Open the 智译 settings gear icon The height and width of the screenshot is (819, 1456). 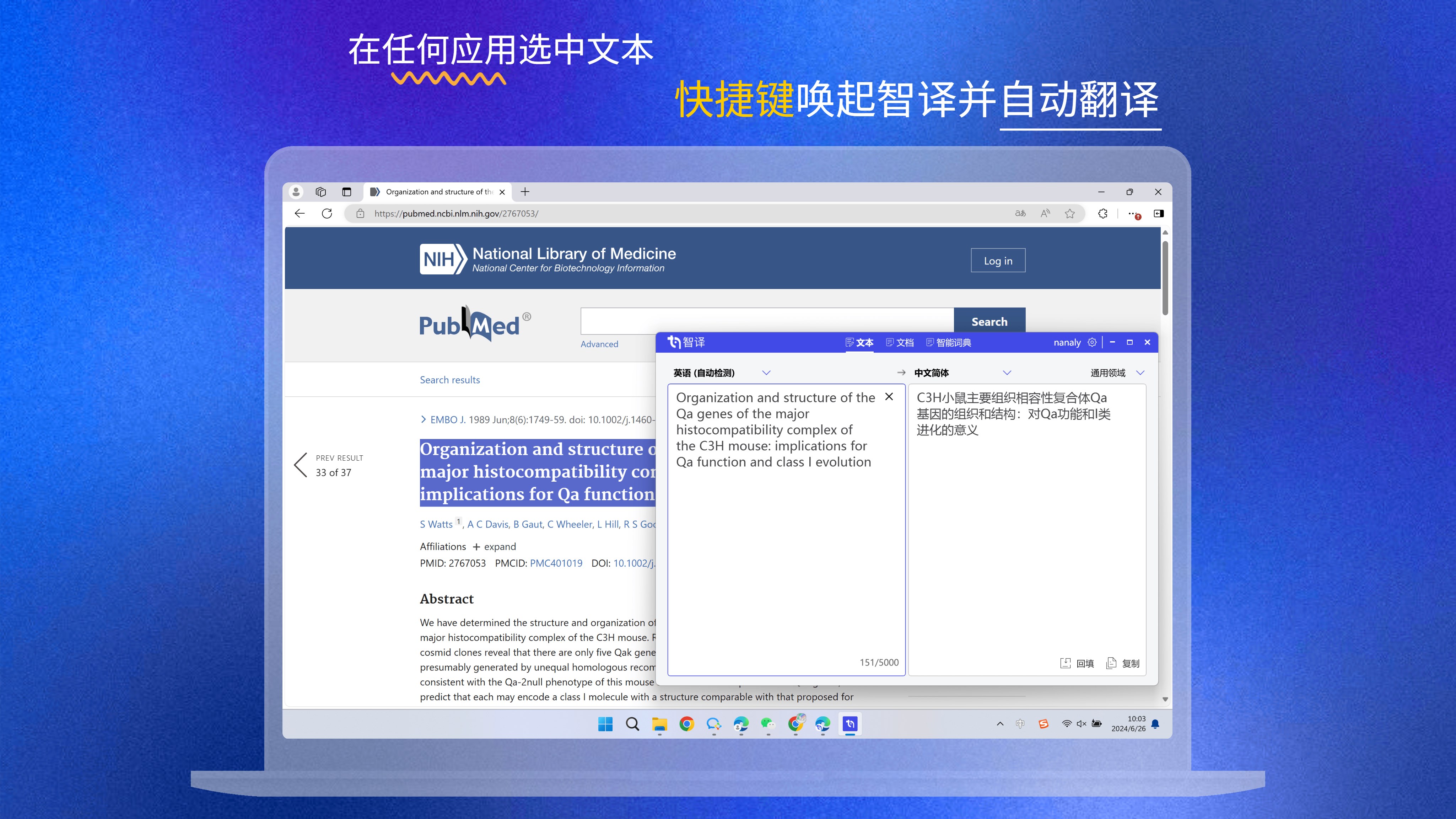point(1092,342)
